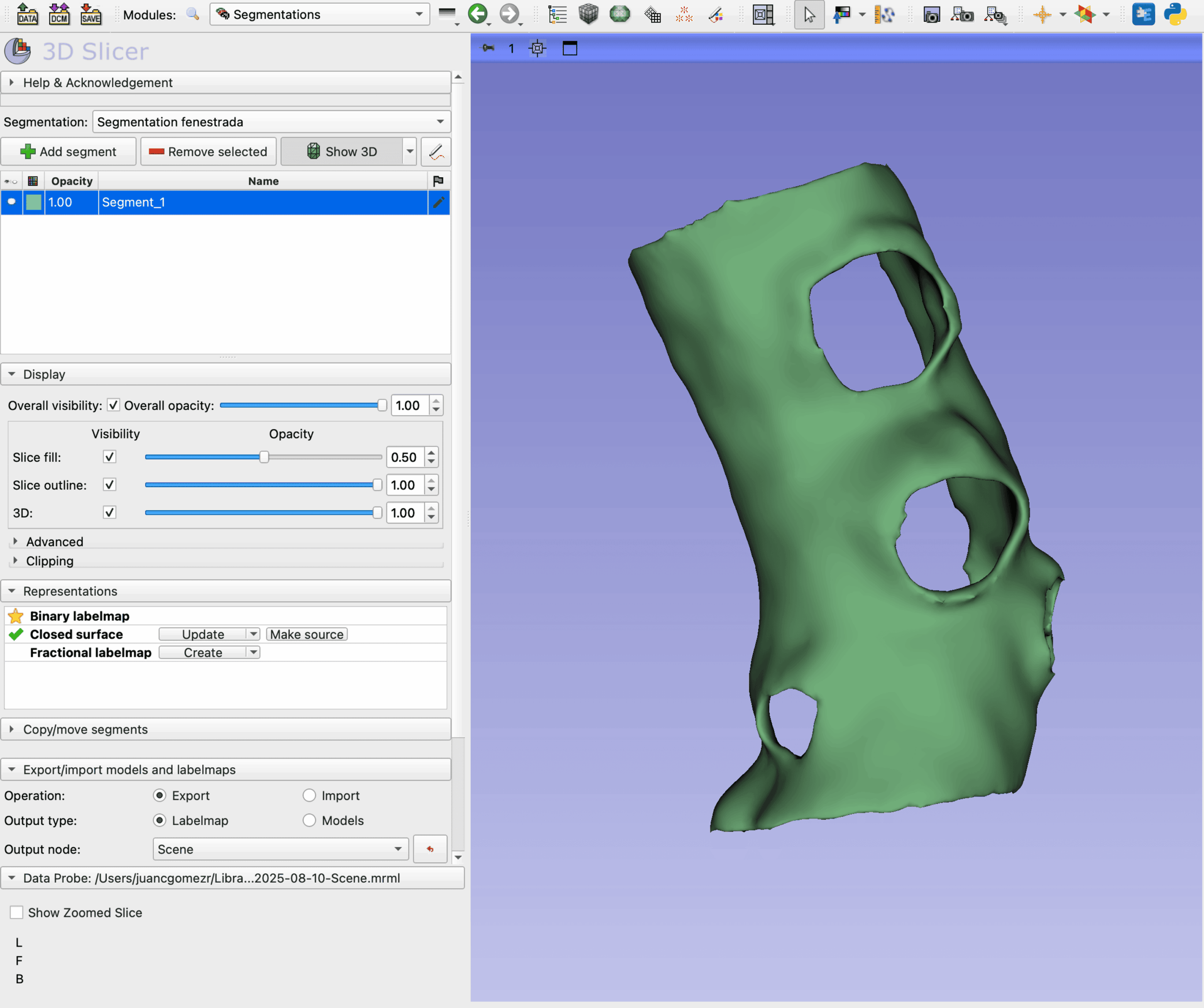Screen dimensions: 1204x1008
Task: Click the Add segment button
Action: (x=68, y=152)
